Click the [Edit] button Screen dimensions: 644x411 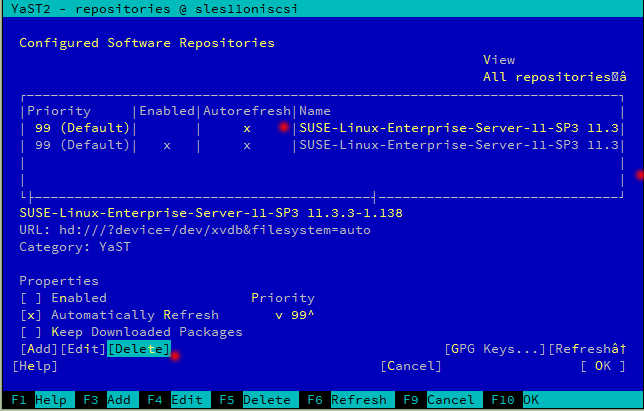[x=83, y=349]
